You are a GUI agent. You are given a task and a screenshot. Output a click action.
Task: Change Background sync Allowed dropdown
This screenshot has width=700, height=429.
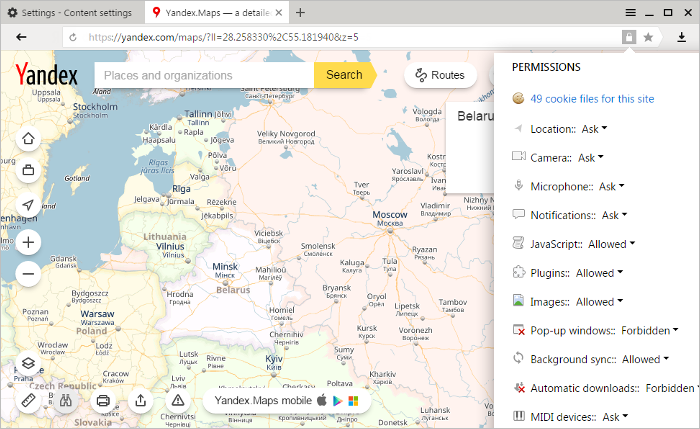(646, 359)
